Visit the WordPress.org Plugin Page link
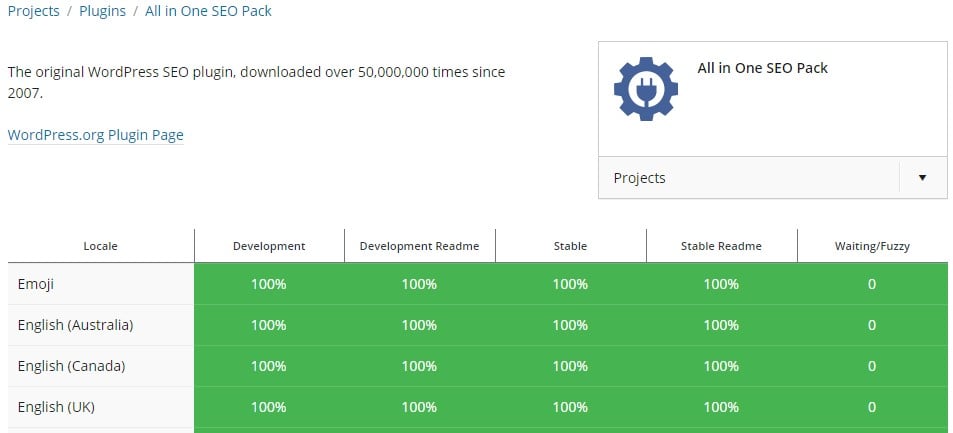Screen dimensions: 953x433 point(95,134)
